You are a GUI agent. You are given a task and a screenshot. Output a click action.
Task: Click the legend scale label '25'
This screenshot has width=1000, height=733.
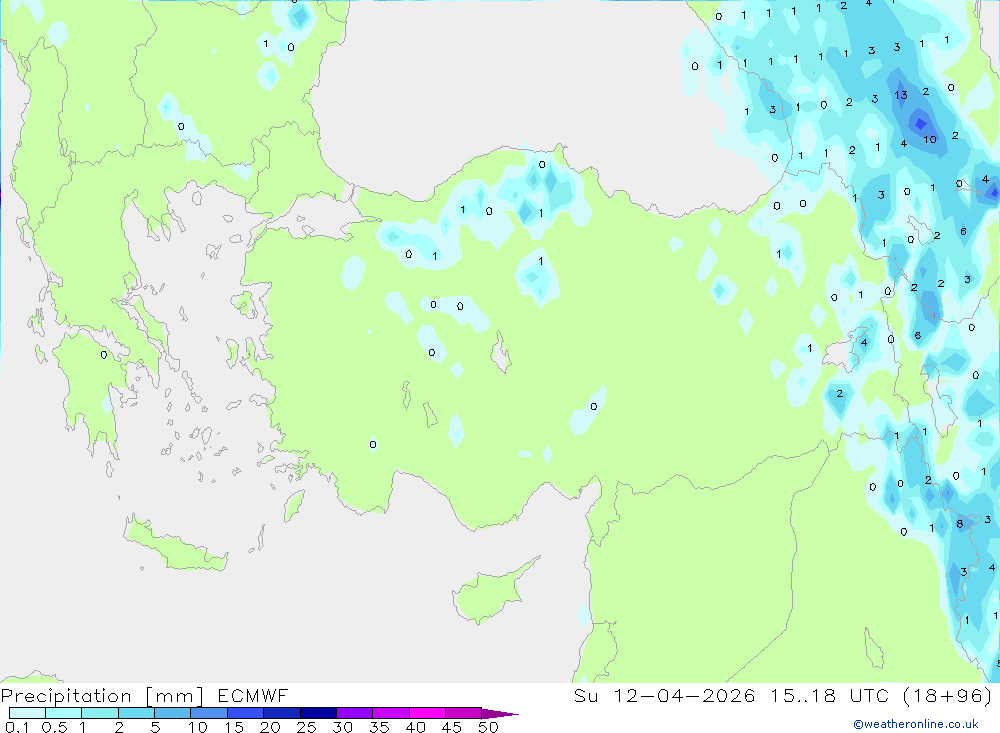pyautogui.click(x=306, y=727)
